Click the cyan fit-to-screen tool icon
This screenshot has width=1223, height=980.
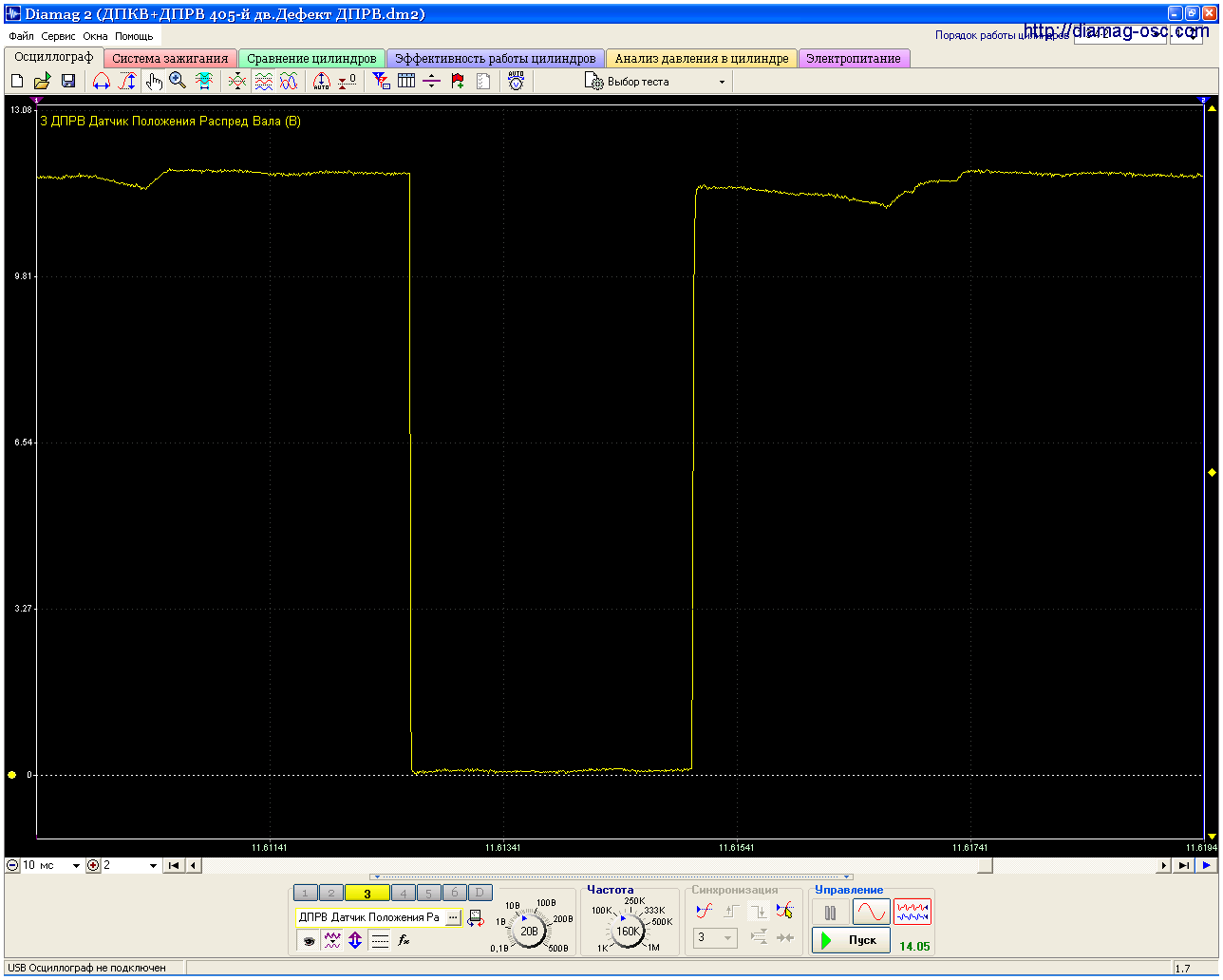pos(203,82)
